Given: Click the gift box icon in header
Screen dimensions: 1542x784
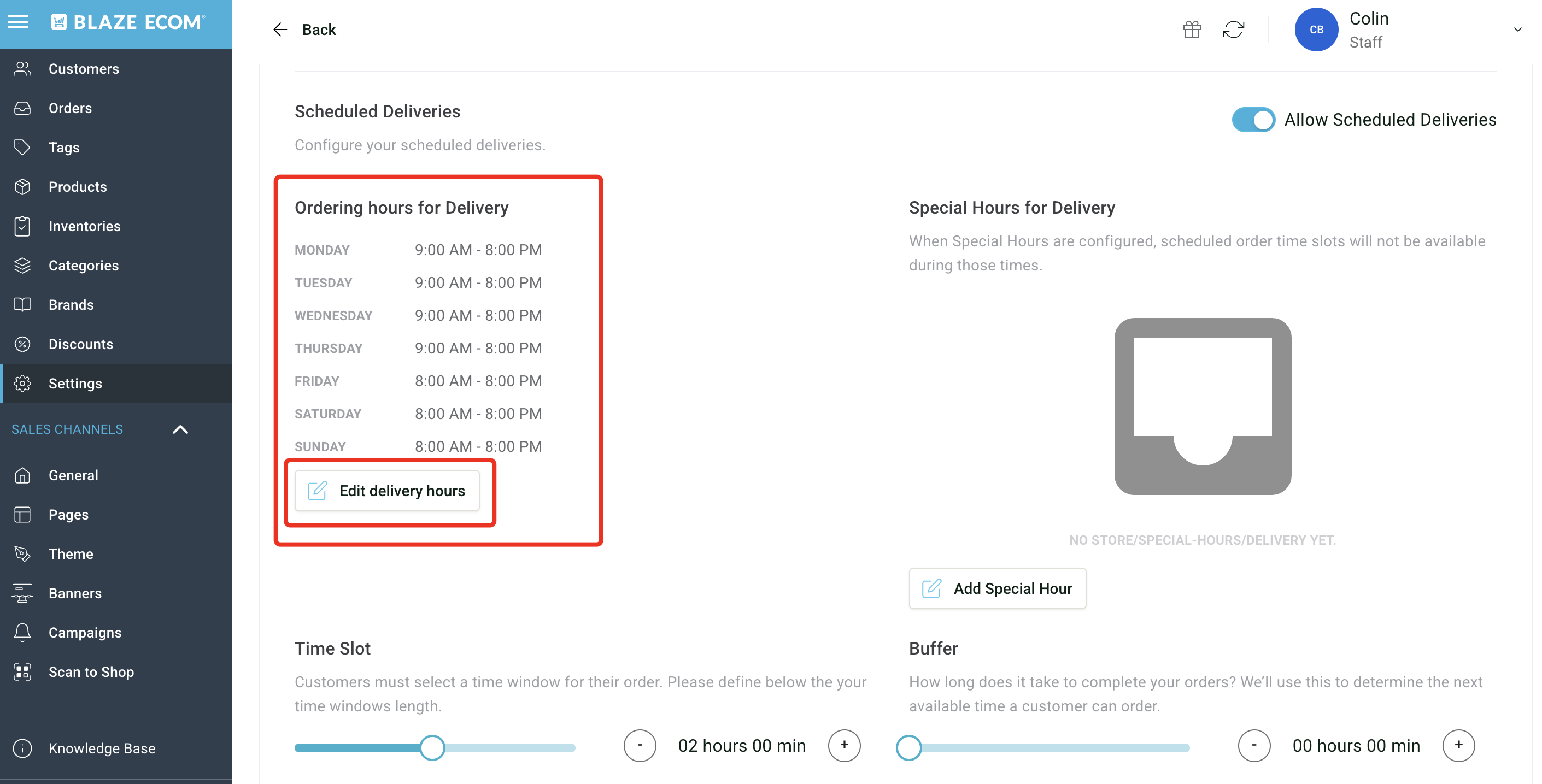Looking at the screenshot, I should (1191, 30).
